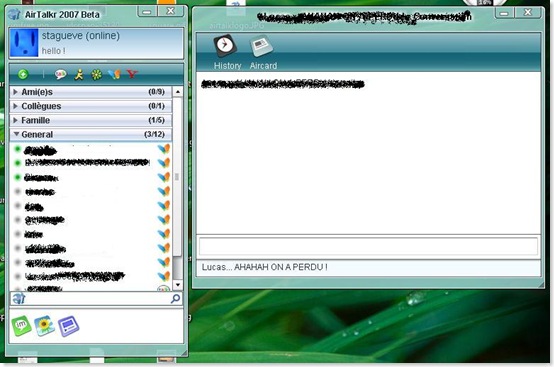Open the green IM bubble icon
The width and height of the screenshot is (554, 367).
(21, 325)
